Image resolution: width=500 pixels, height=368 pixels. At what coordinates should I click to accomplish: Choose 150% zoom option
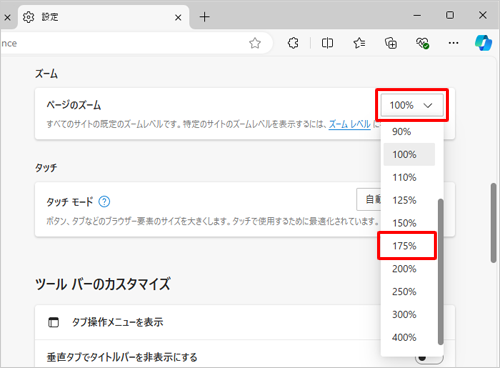(409, 223)
